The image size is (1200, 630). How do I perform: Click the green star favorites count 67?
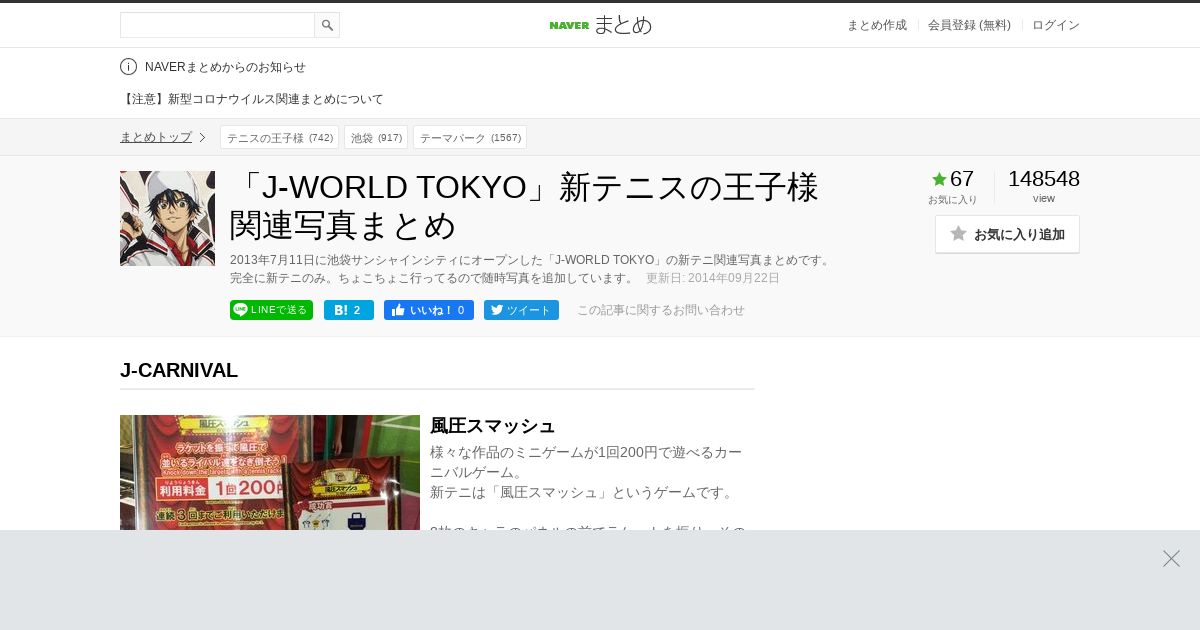coord(952,179)
